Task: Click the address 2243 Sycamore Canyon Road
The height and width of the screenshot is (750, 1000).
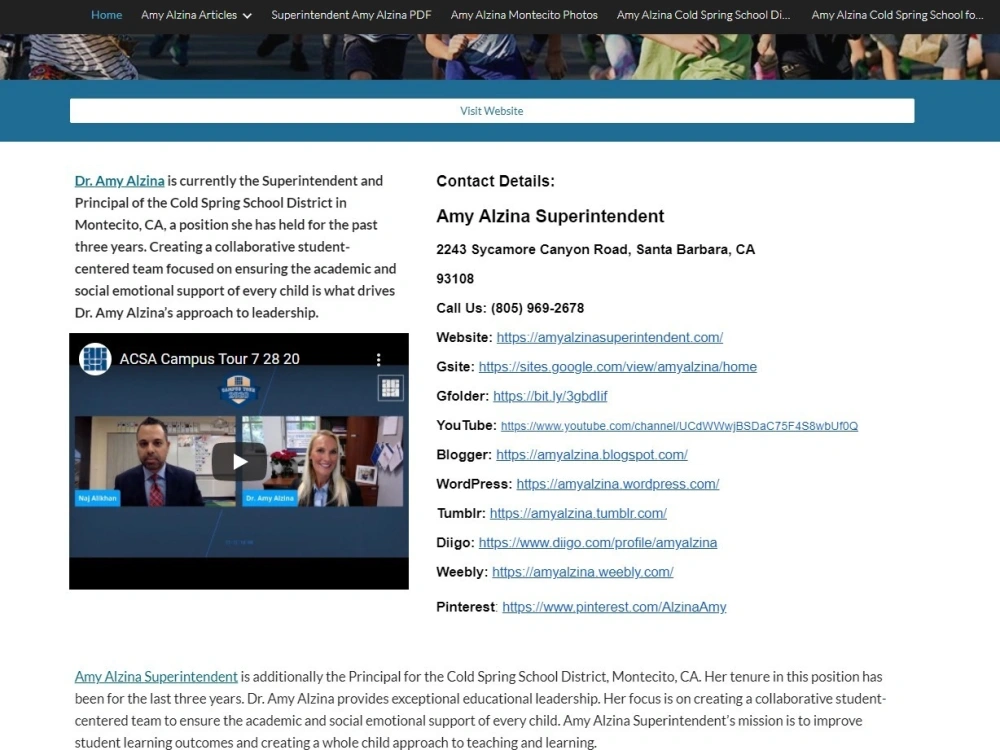Action: pyautogui.click(x=533, y=249)
